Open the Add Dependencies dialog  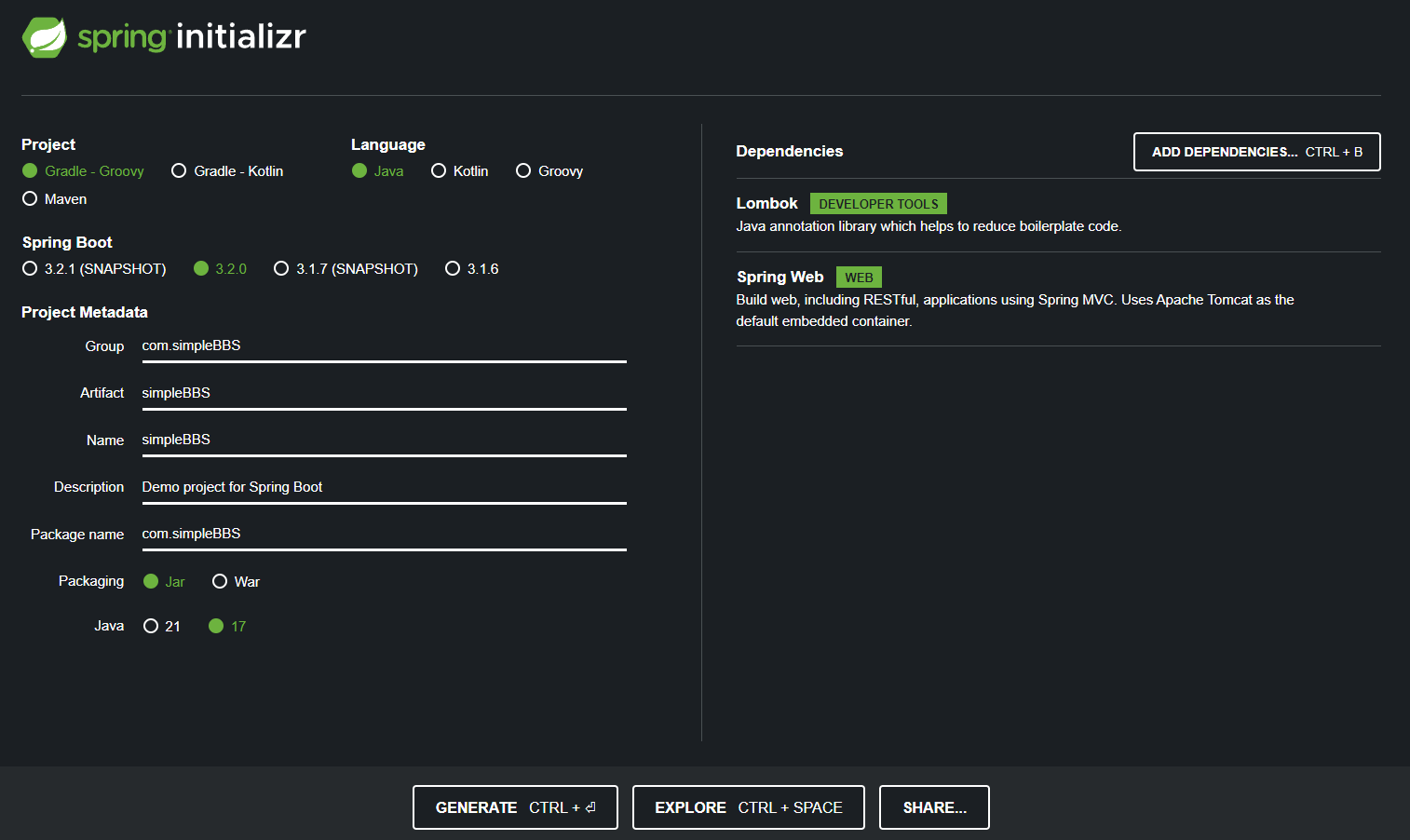click(x=1256, y=152)
